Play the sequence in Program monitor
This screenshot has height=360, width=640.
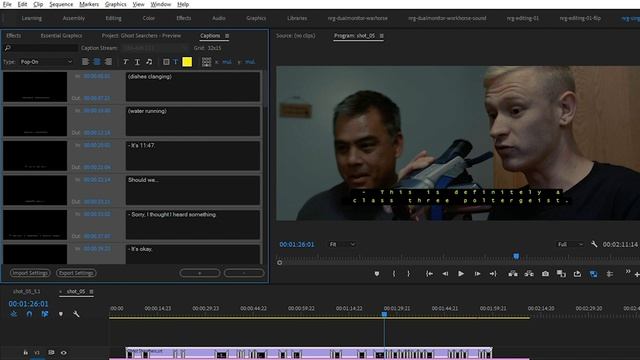pyautogui.click(x=461, y=274)
